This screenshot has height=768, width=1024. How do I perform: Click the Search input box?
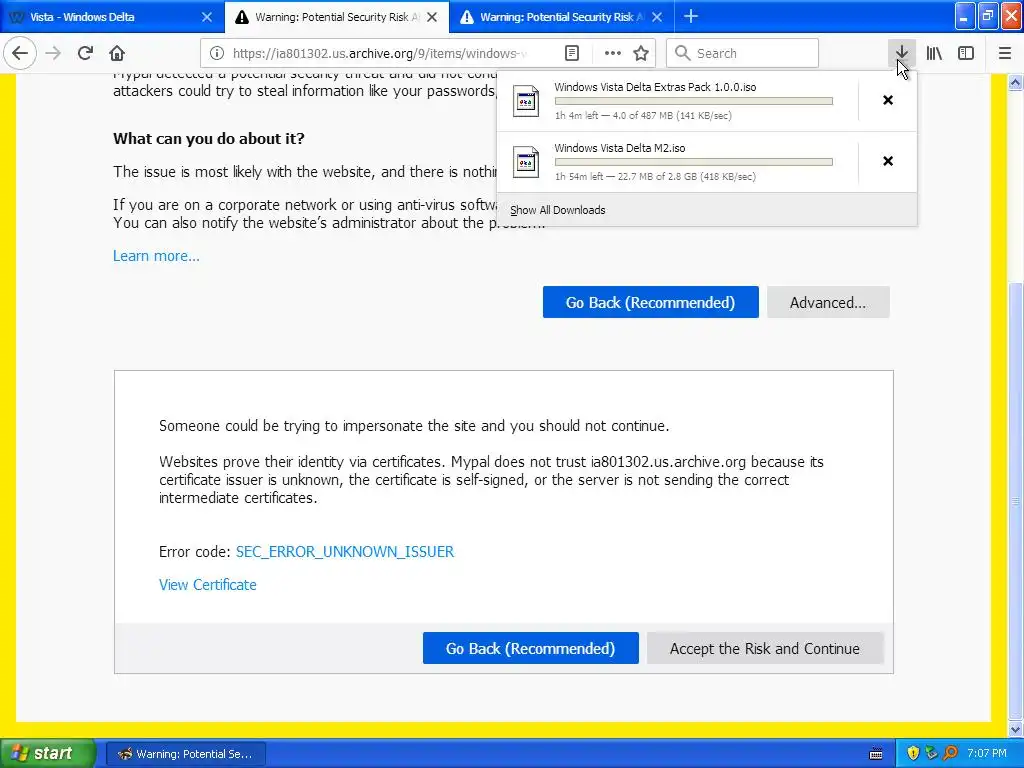coord(743,53)
